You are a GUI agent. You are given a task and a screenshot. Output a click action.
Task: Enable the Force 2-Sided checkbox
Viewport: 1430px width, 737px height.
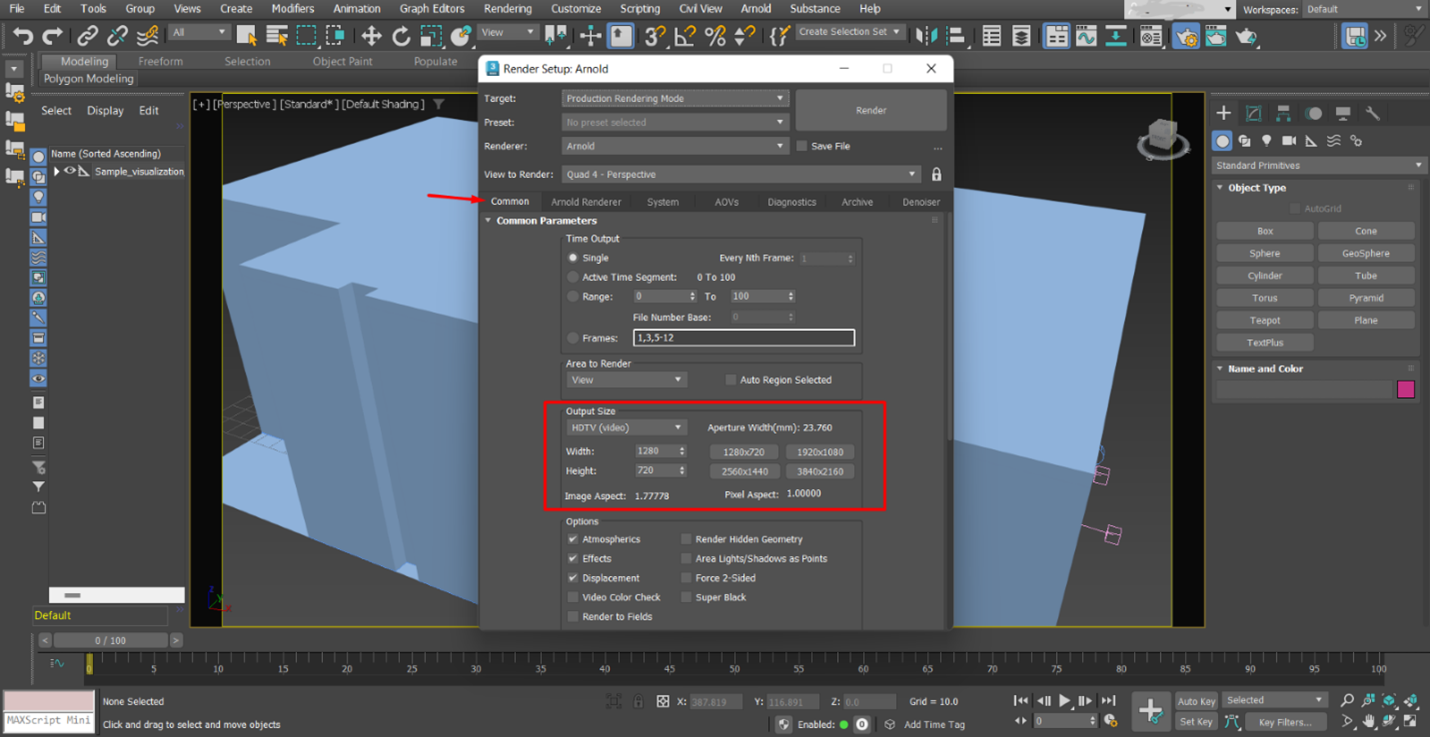(687, 578)
